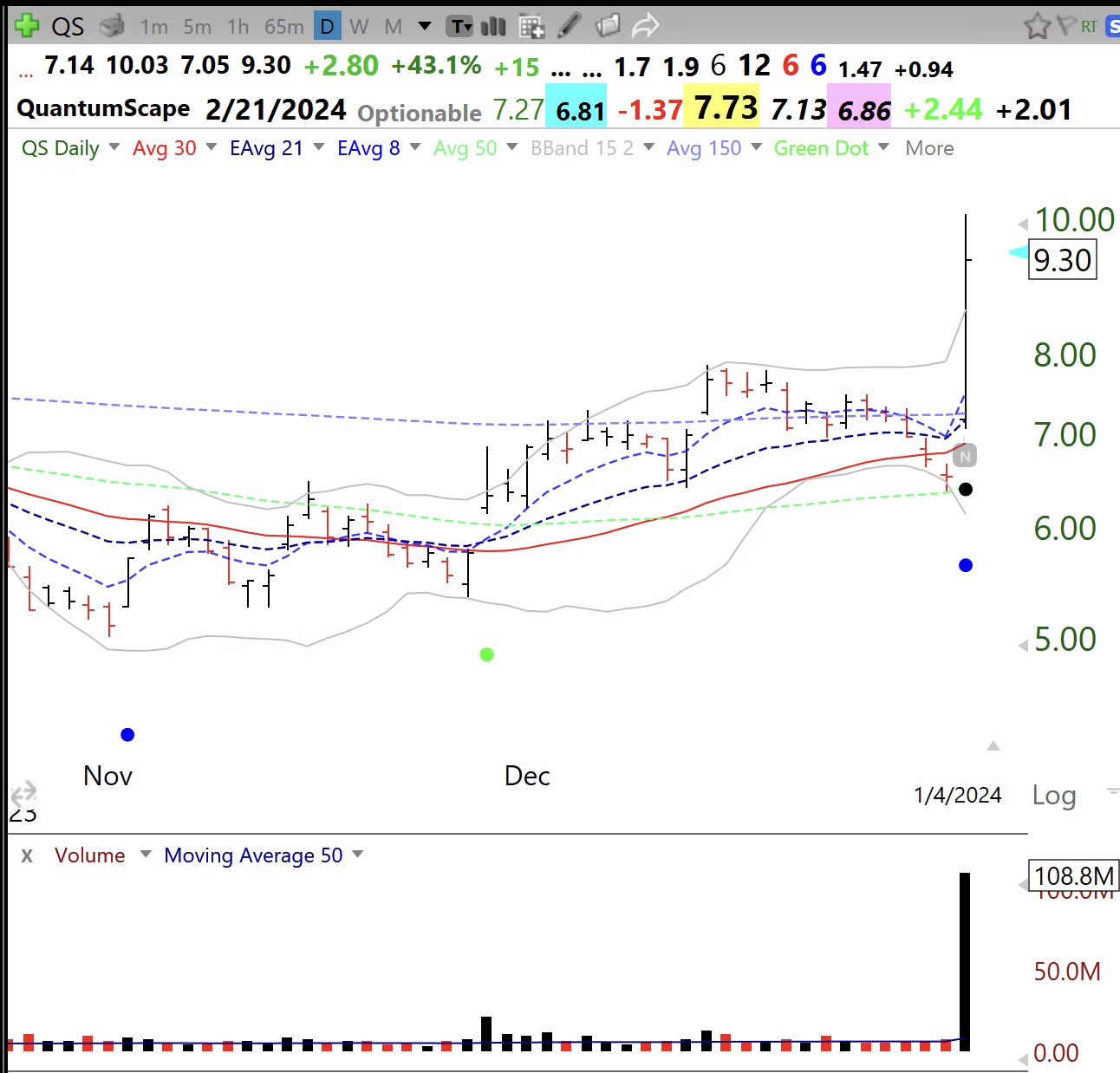
Task: Click the green dot signal on chart
Action: (486, 654)
